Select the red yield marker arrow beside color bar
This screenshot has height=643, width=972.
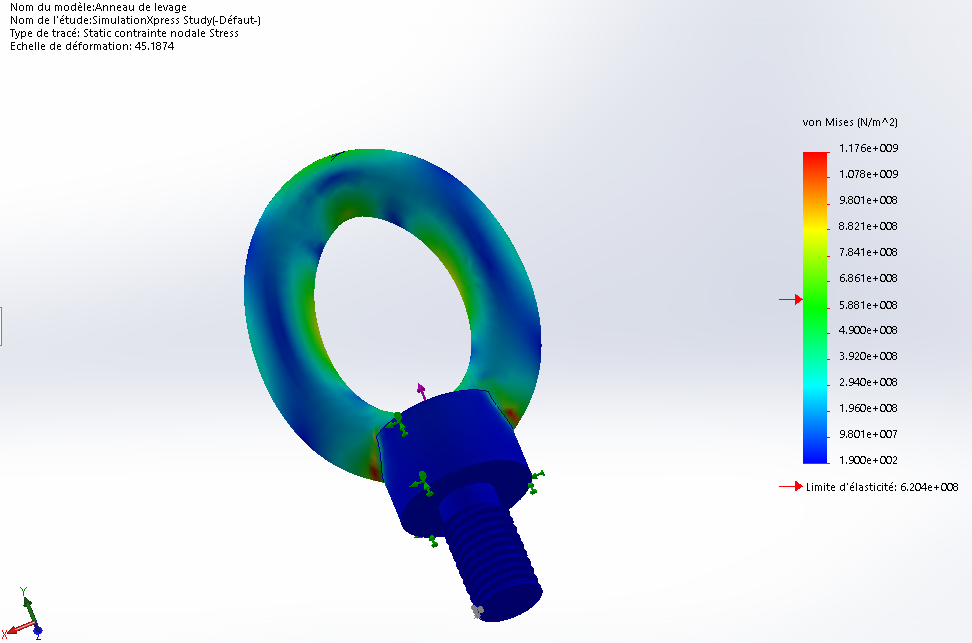[x=790, y=299]
